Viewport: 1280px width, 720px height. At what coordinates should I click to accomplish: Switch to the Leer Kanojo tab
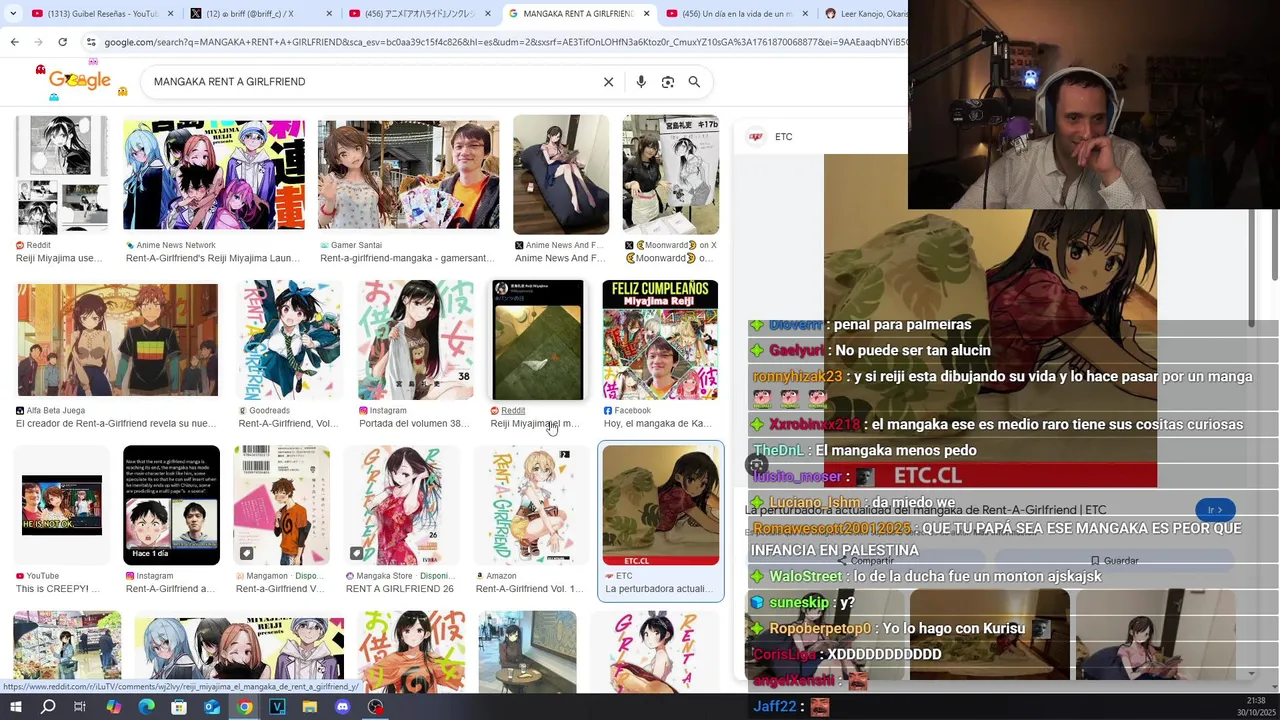[865, 14]
